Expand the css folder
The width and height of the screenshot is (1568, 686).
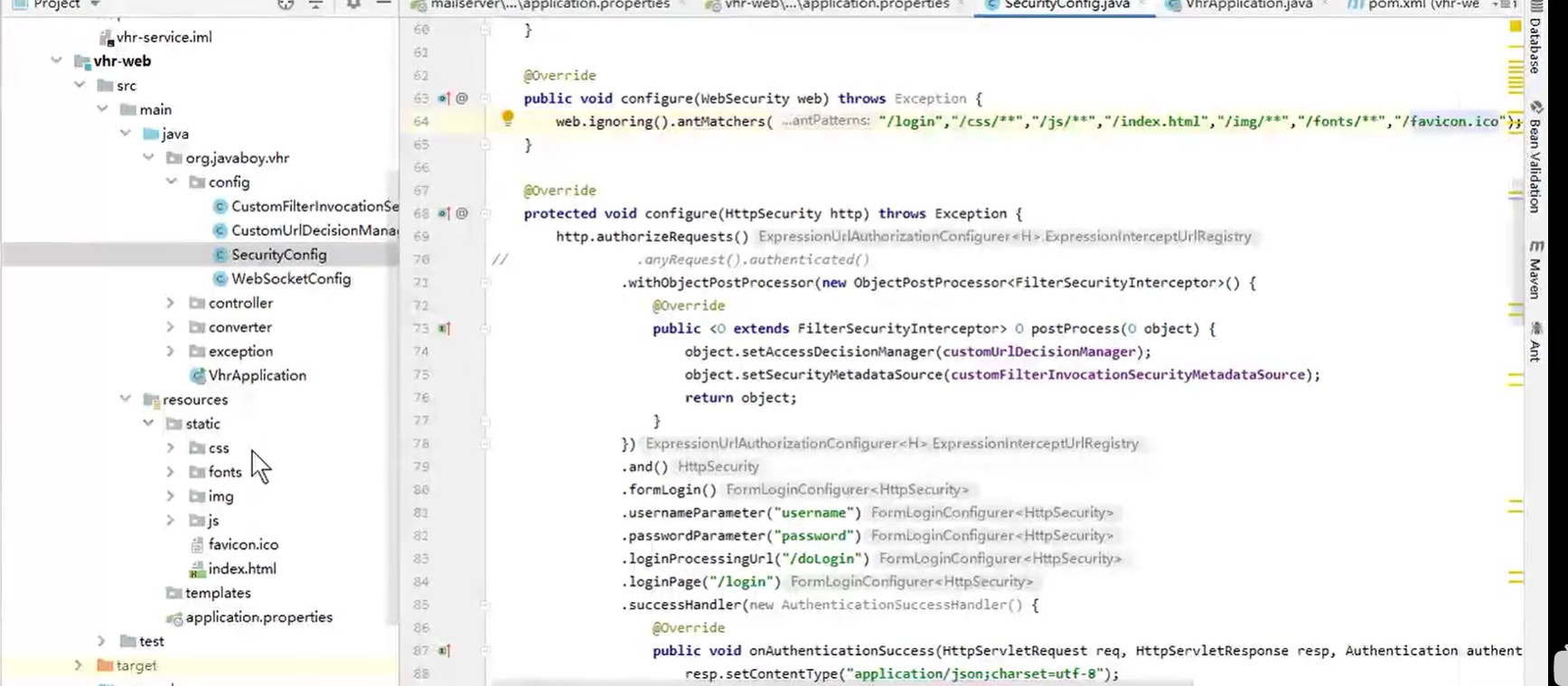171,447
